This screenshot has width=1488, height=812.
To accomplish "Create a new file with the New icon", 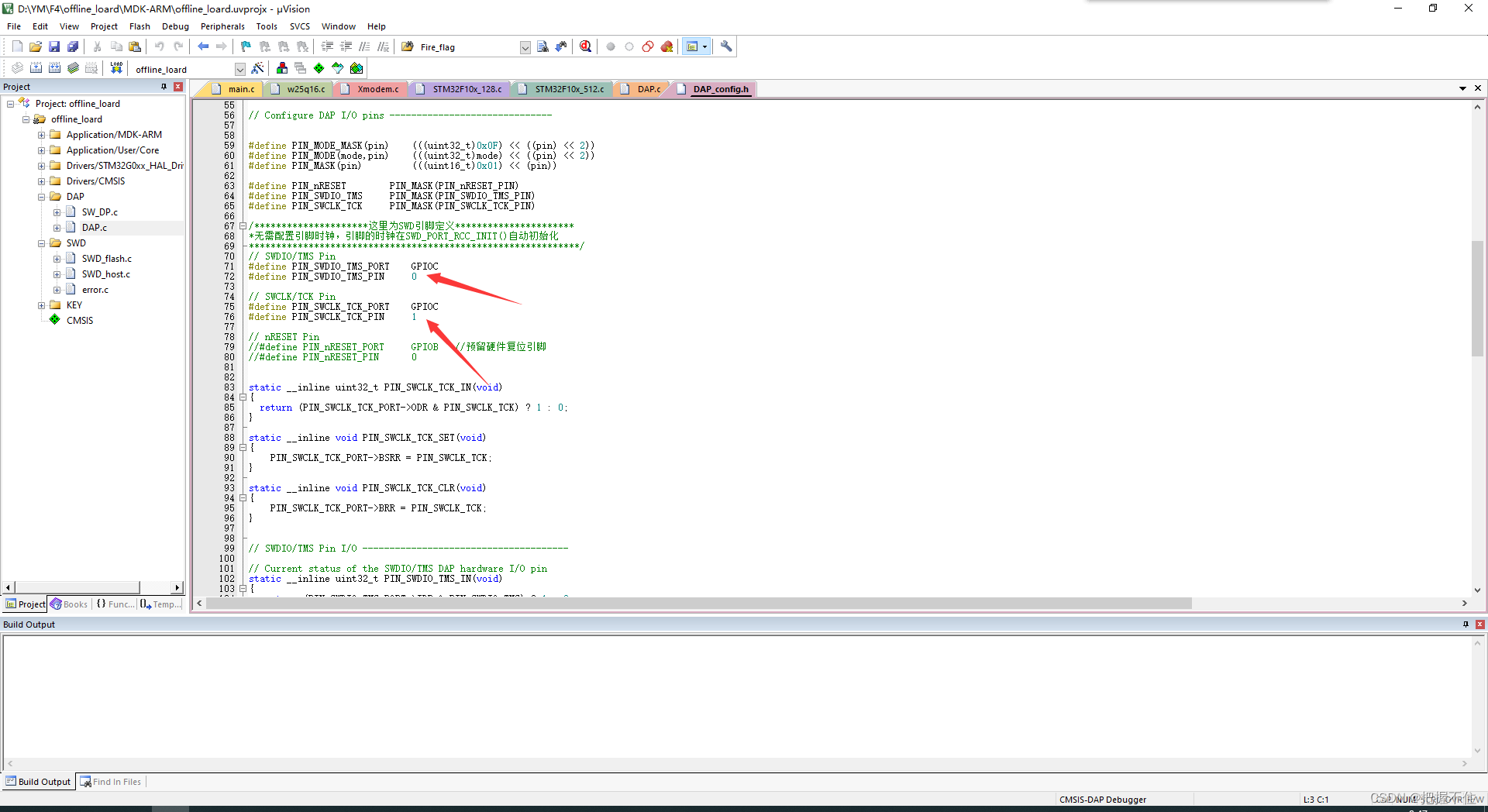I will (17, 46).
